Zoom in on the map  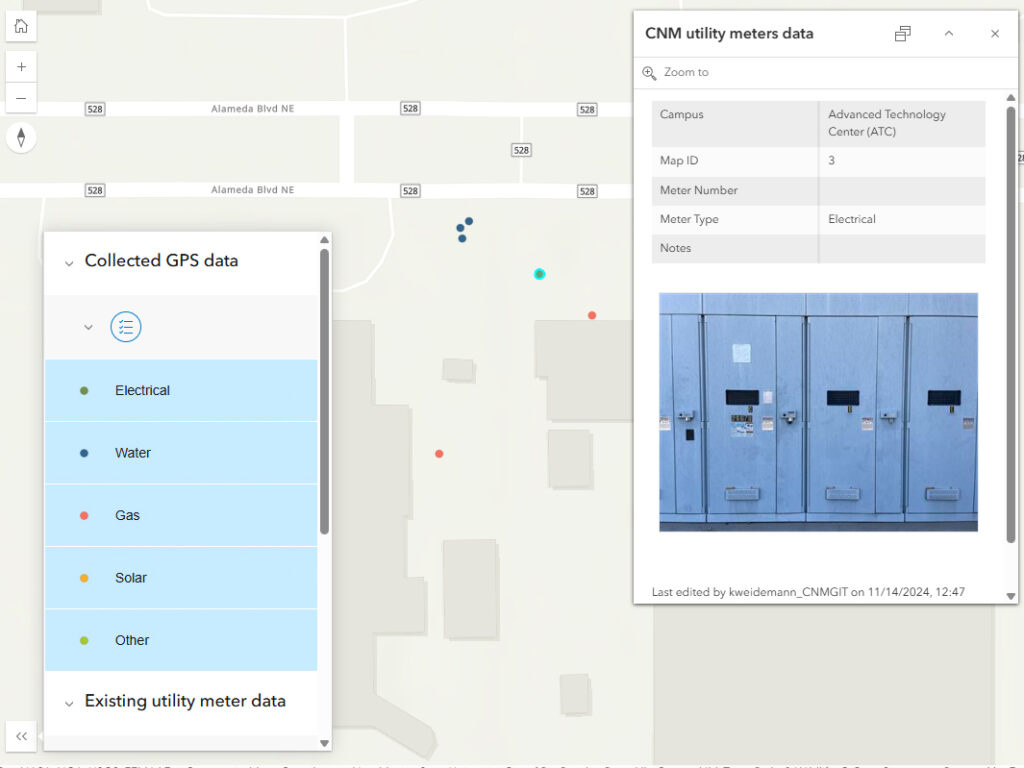(x=21, y=67)
